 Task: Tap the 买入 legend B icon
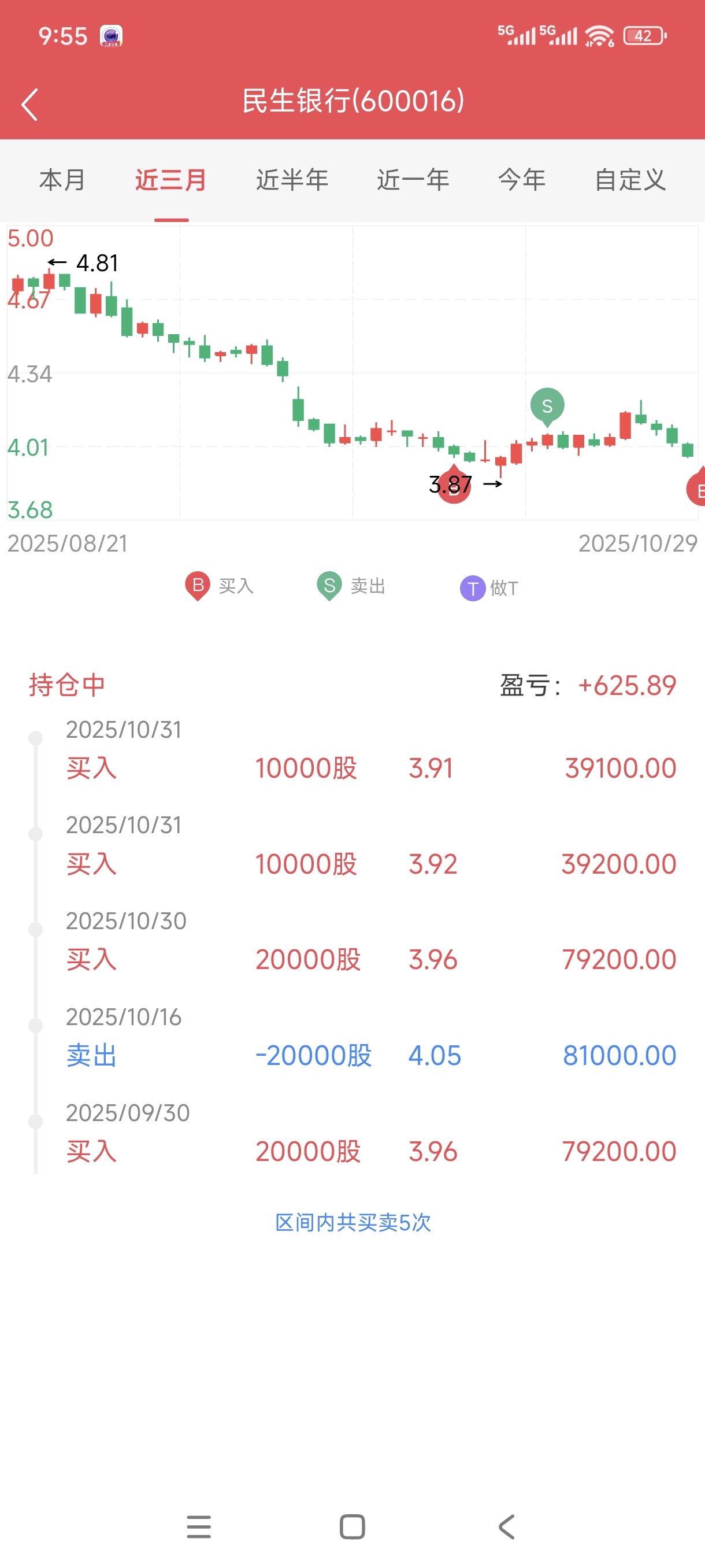pyautogui.click(x=198, y=586)
